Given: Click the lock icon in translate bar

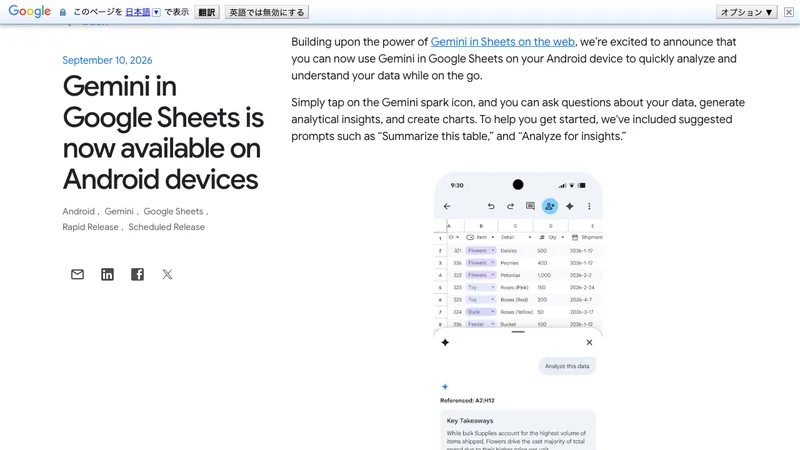Looking at the screenshot, I should pos(63,12).
